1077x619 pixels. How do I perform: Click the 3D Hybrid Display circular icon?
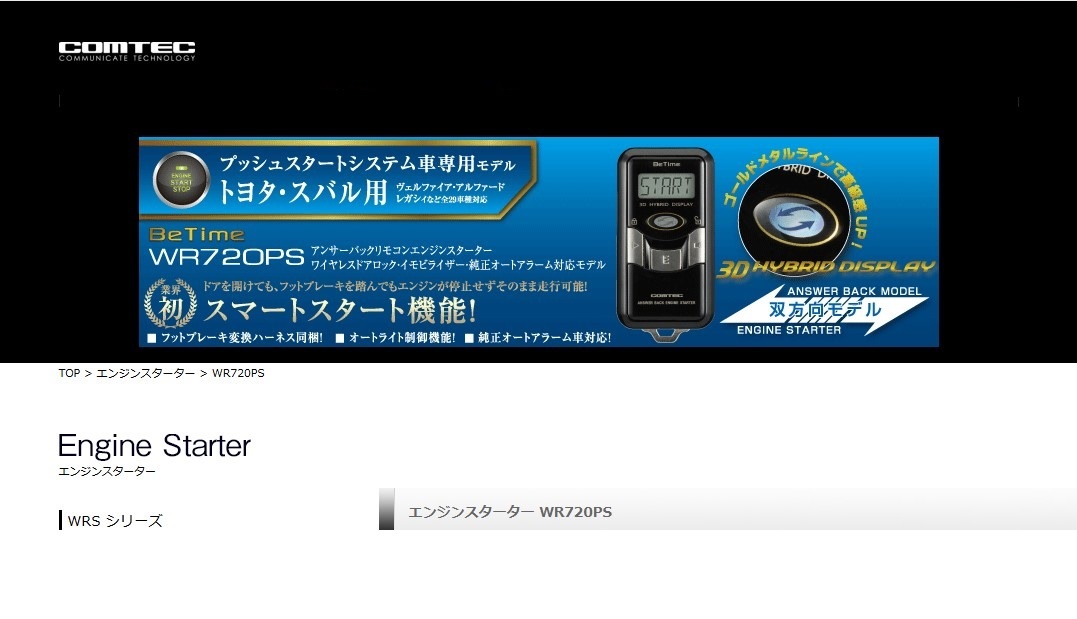pyautogui.click(x=796, y=221)
